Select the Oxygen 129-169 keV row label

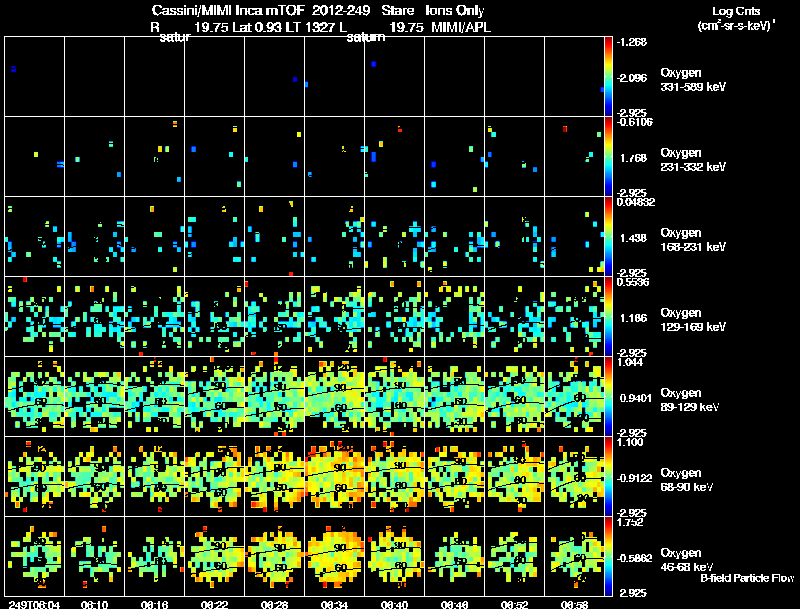click(693, 319)
